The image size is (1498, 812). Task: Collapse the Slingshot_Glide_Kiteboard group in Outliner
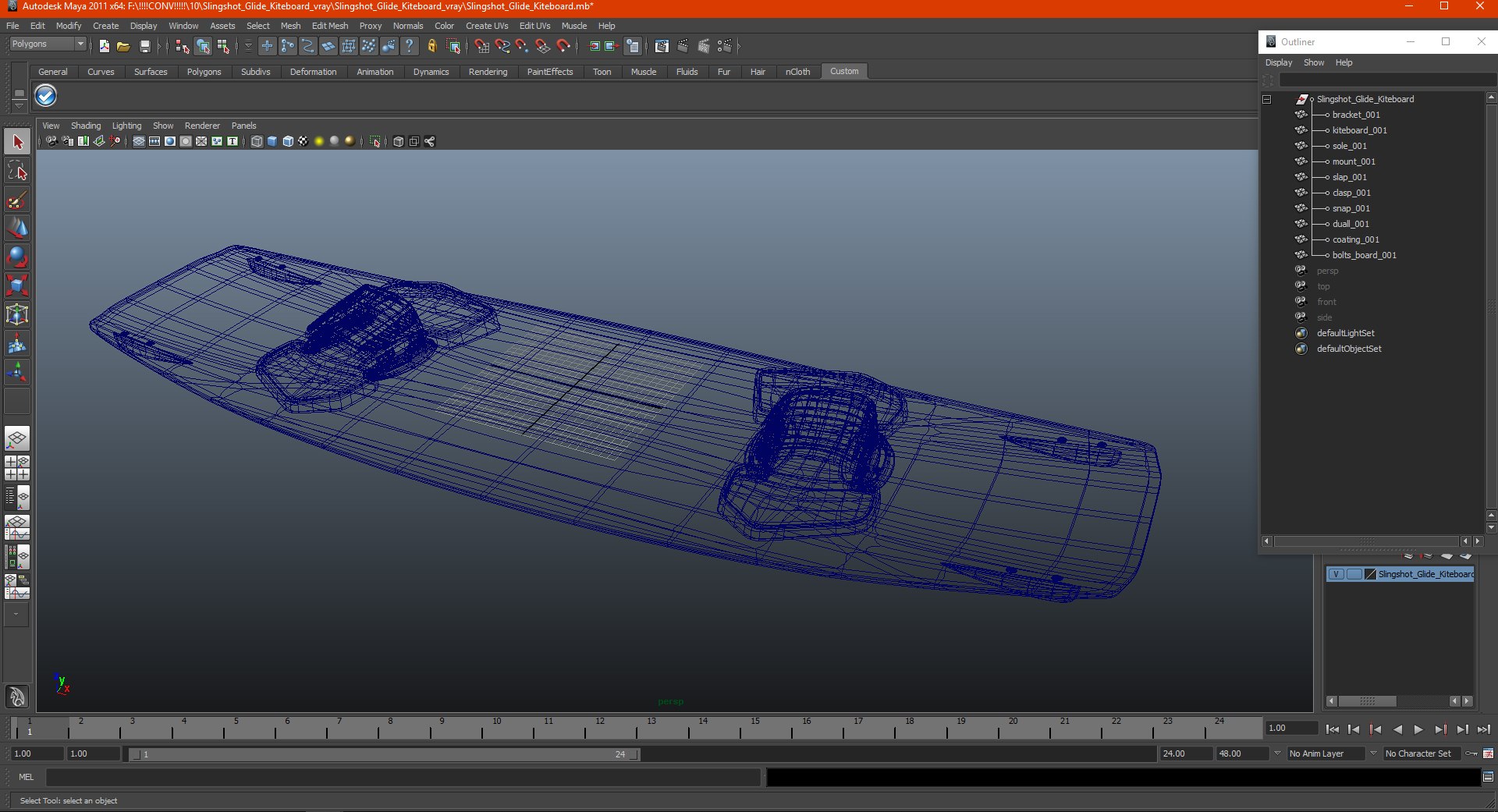[x=1266, y=100]
